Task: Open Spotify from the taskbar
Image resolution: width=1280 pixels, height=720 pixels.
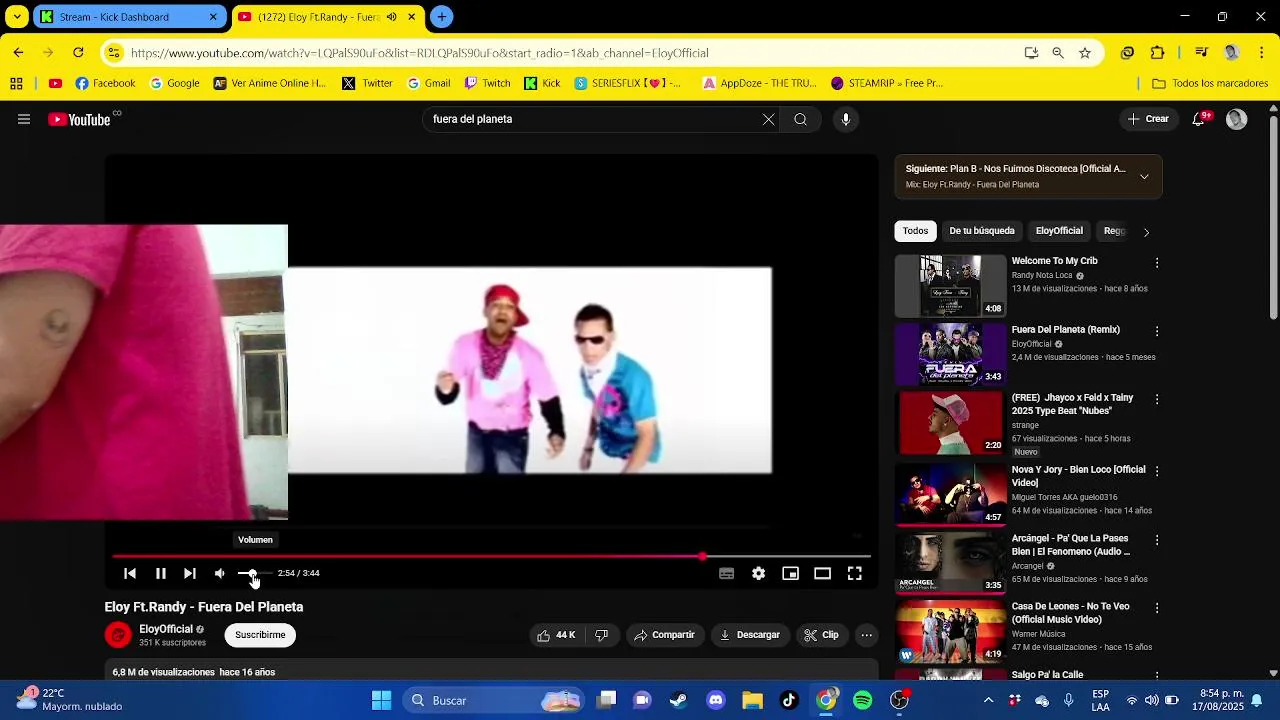Action: (x=863, y=700)
